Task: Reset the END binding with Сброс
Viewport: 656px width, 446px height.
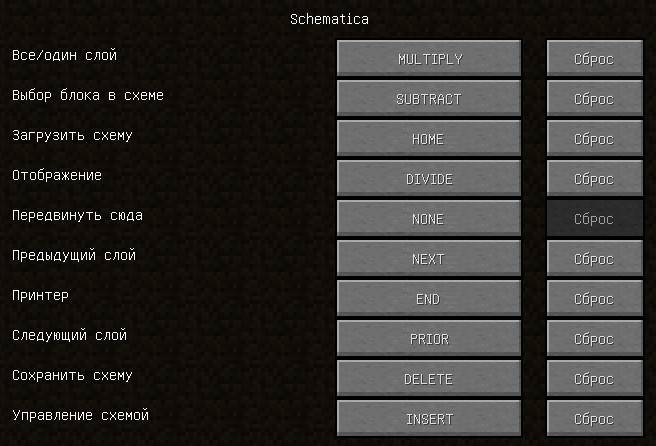Action: (594, 299)
